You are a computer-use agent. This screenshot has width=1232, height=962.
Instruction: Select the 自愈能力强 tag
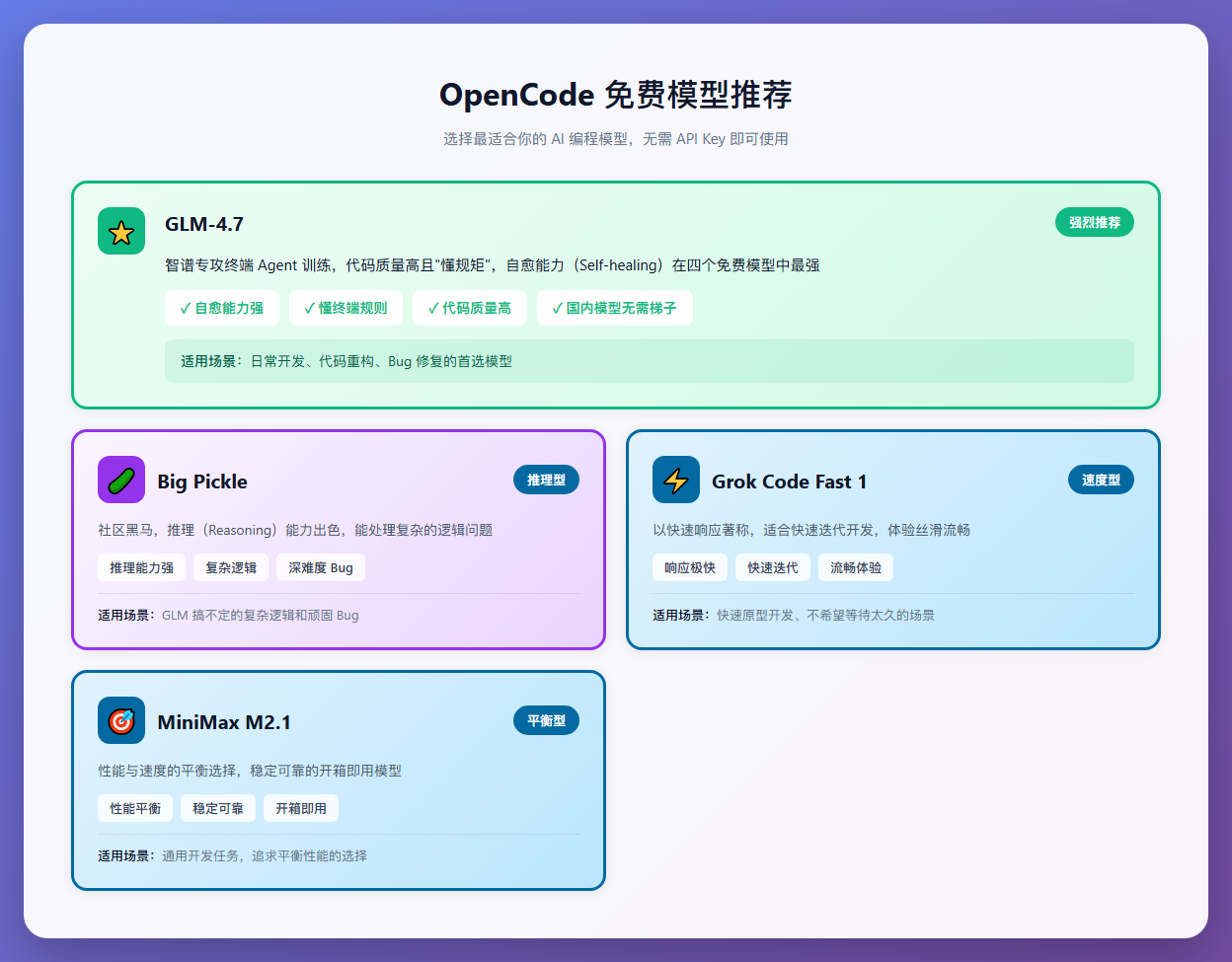pyautogui.click(x=222, y=308)
